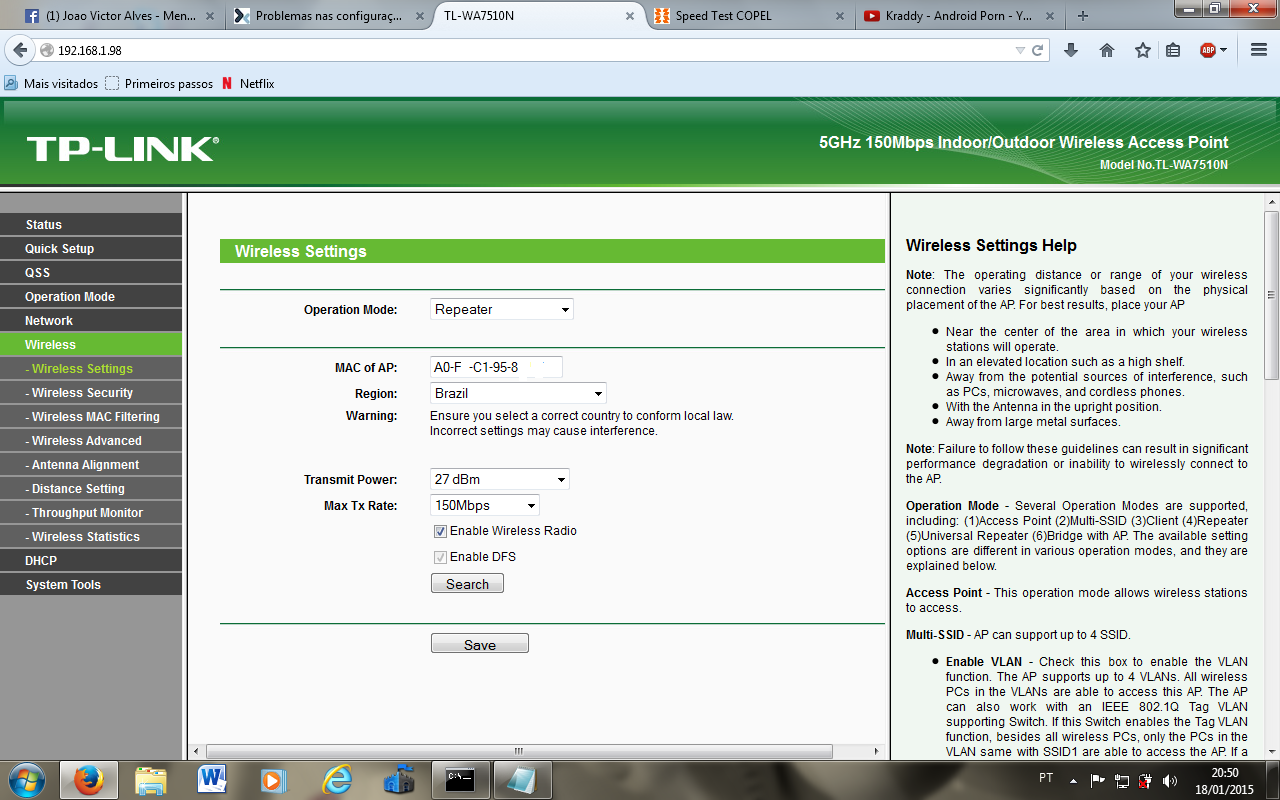Switch to the Kraddy YouTube tab

tap(960, 16)
